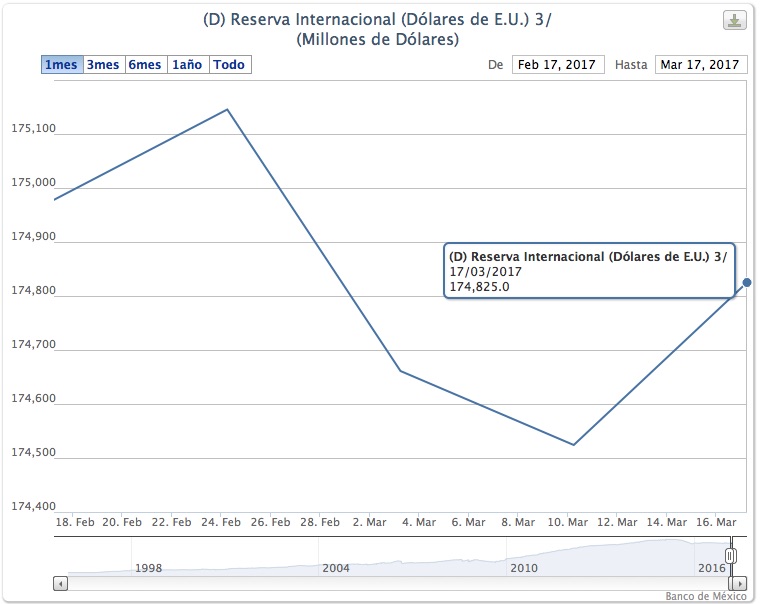Click the chart download/export icon
Viewport: 762px width, 604px height.
734,21
